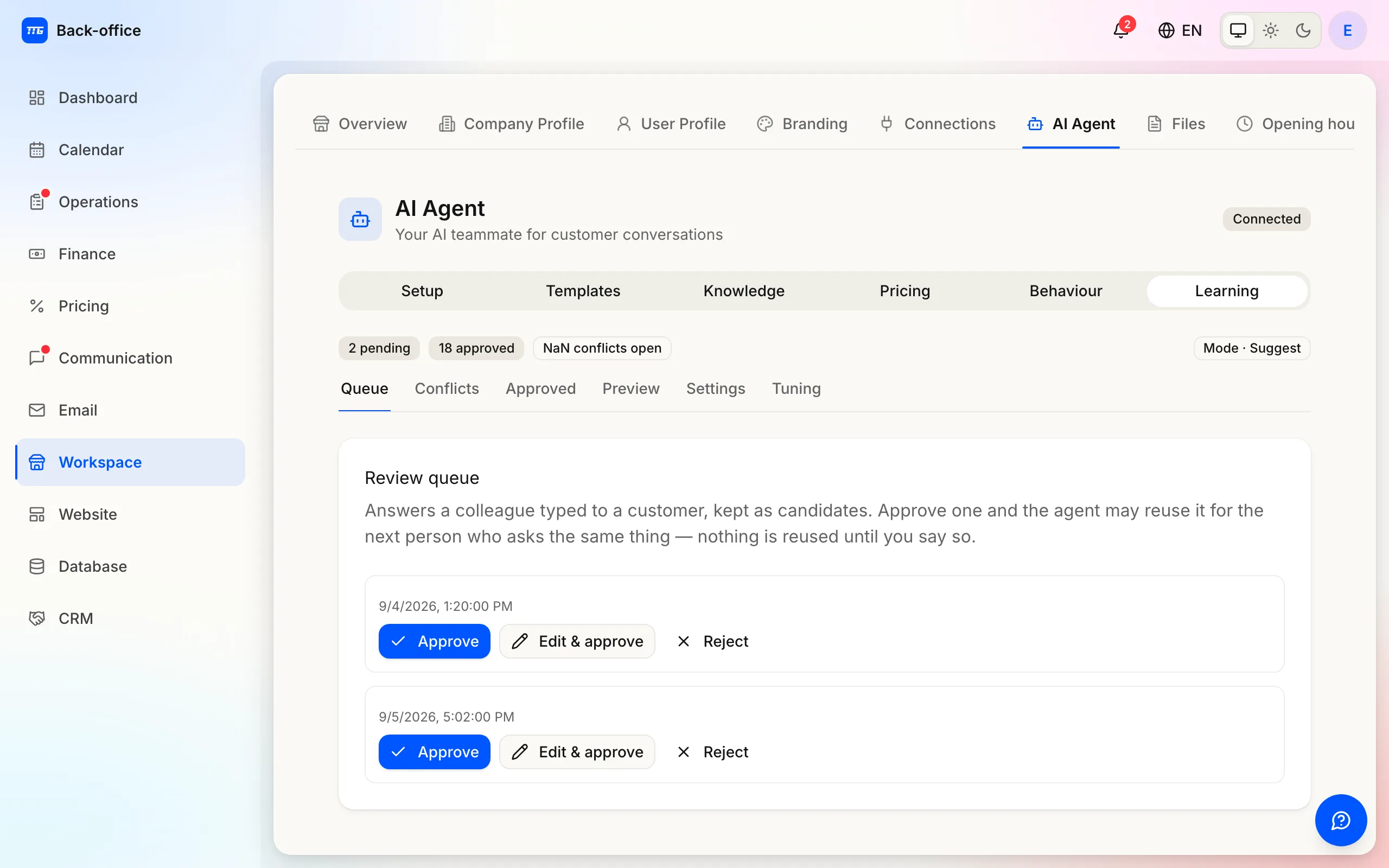Open the notifications bell
Screen dimensions: 1389x868
[x=1120, y=30]
